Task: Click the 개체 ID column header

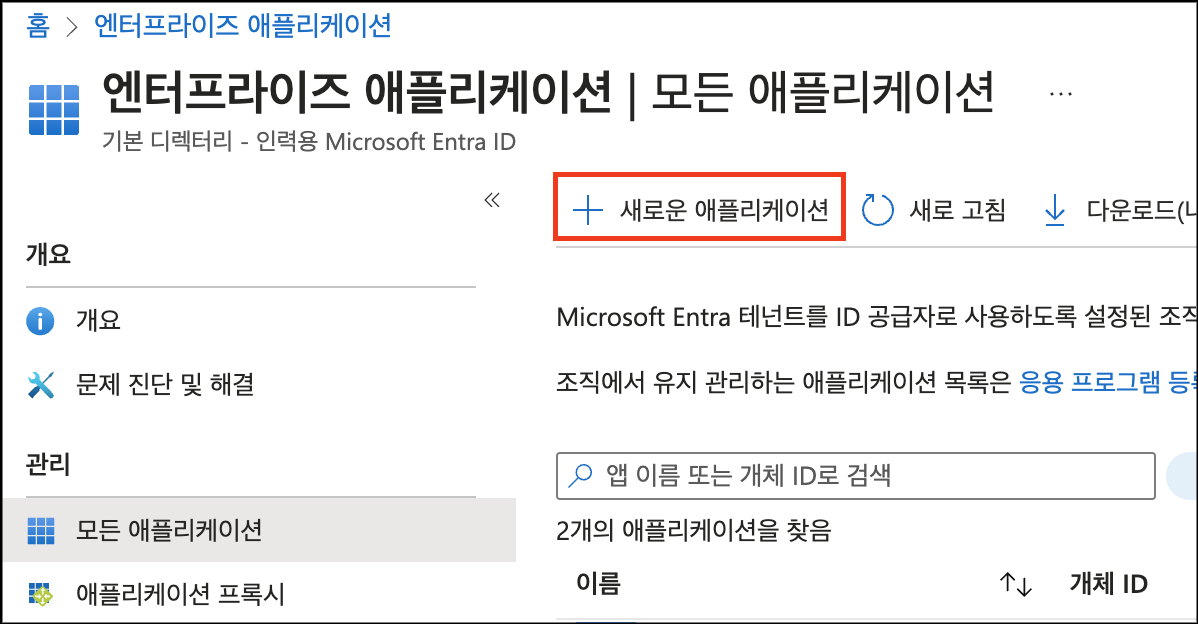Action: [1108, 584]
